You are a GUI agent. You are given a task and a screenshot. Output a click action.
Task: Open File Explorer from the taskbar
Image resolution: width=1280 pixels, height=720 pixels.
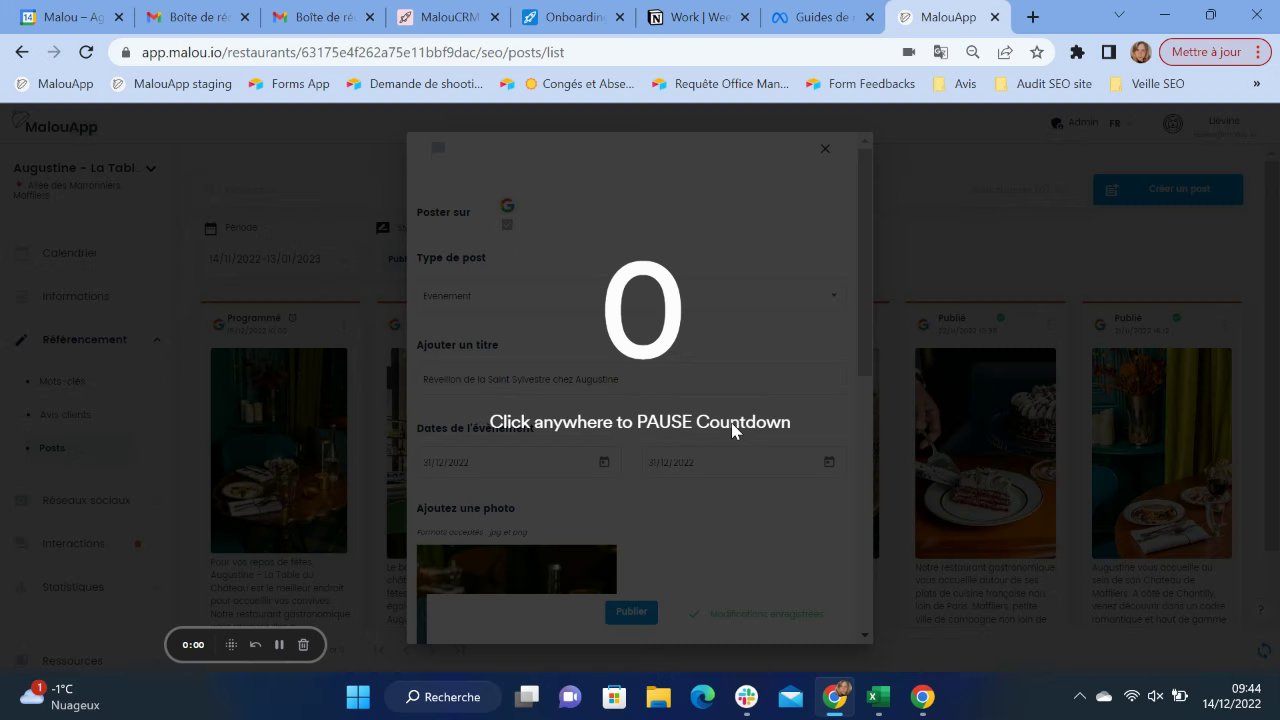coord(658,697)
